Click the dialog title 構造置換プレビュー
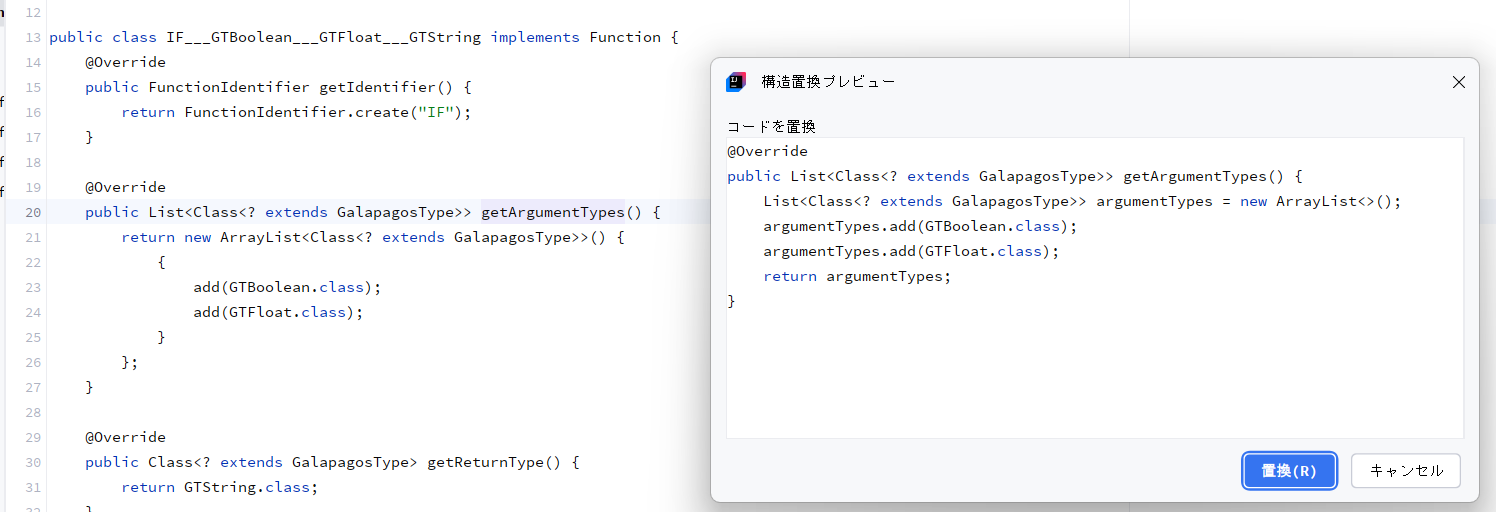Viewport: 1496px width, 512px height. tap(828, 82)
